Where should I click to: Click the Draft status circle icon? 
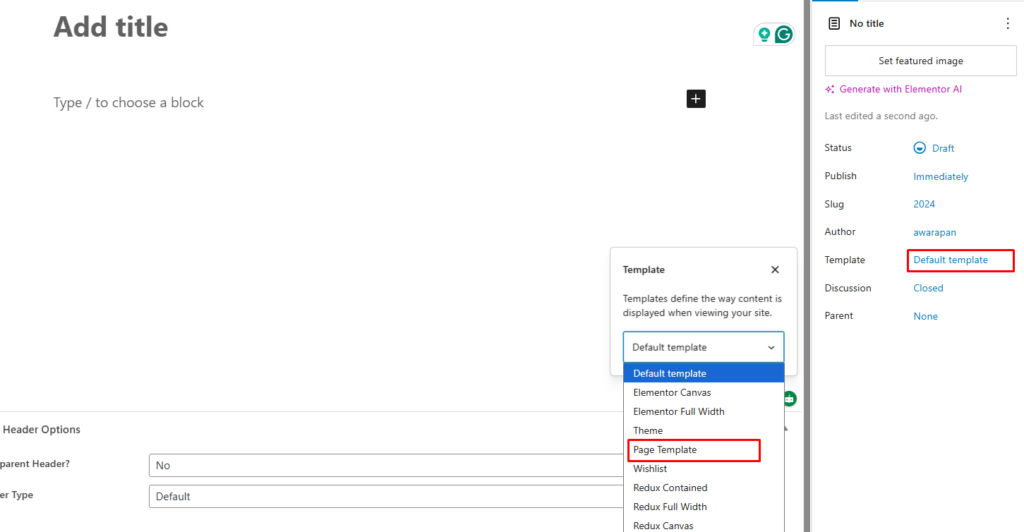click(x=920, y=148)
